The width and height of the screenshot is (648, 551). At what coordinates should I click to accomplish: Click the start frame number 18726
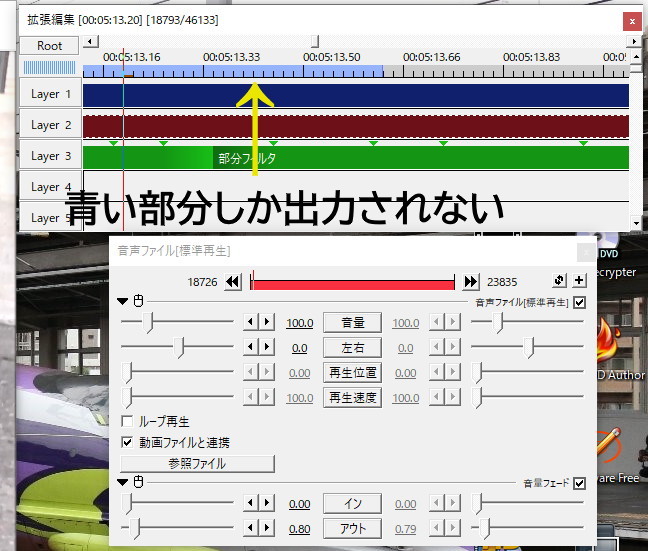pos(202,282)
